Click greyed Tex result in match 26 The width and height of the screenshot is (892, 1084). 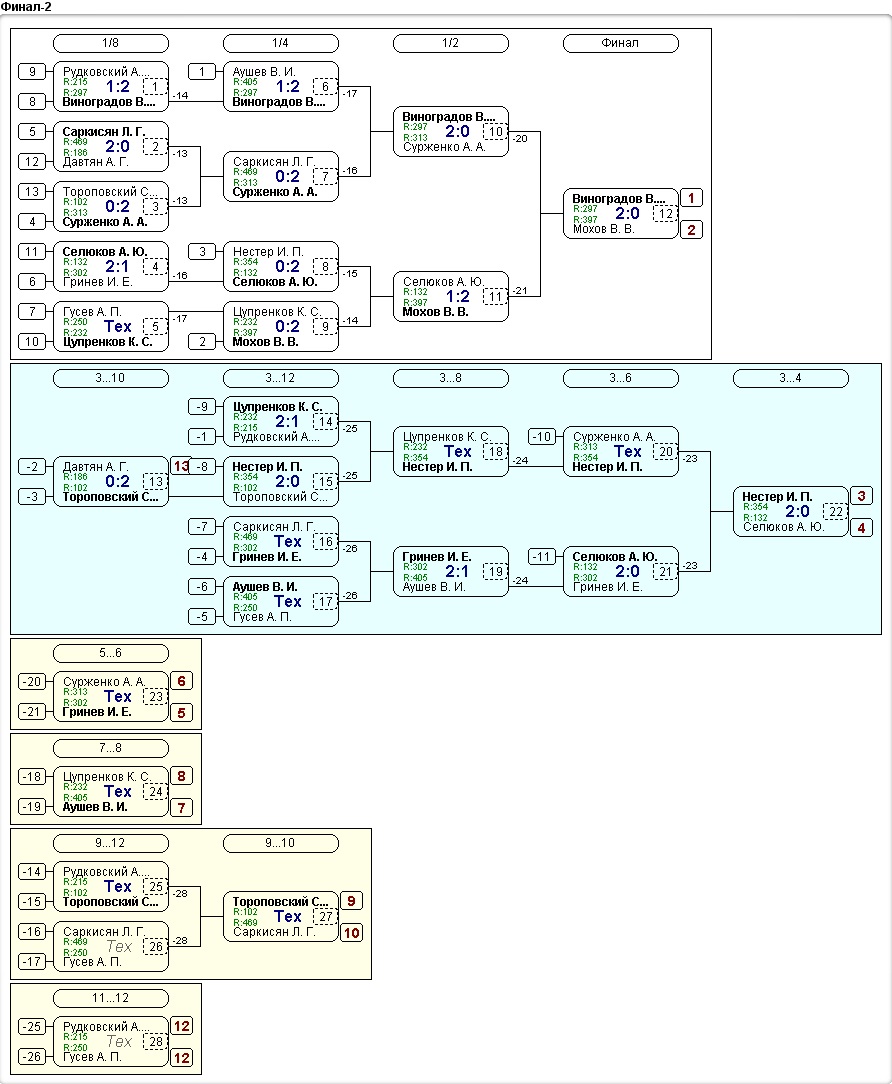[x=119, y=946]
